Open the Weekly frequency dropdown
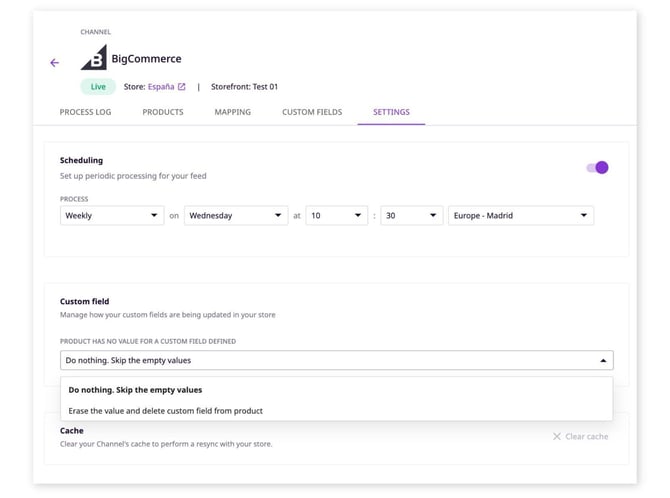 (x=112, y=215)
